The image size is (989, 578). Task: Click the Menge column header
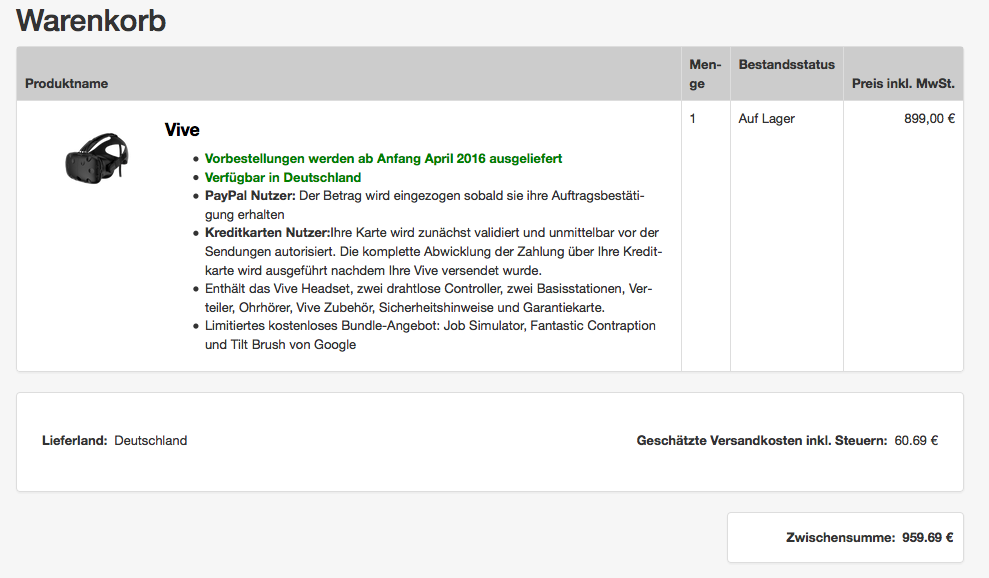pos(705,74)
